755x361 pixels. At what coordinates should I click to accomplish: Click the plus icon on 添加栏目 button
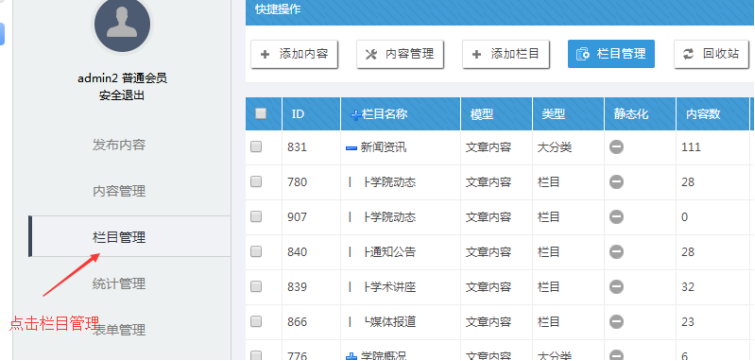(x=477, y=54)
